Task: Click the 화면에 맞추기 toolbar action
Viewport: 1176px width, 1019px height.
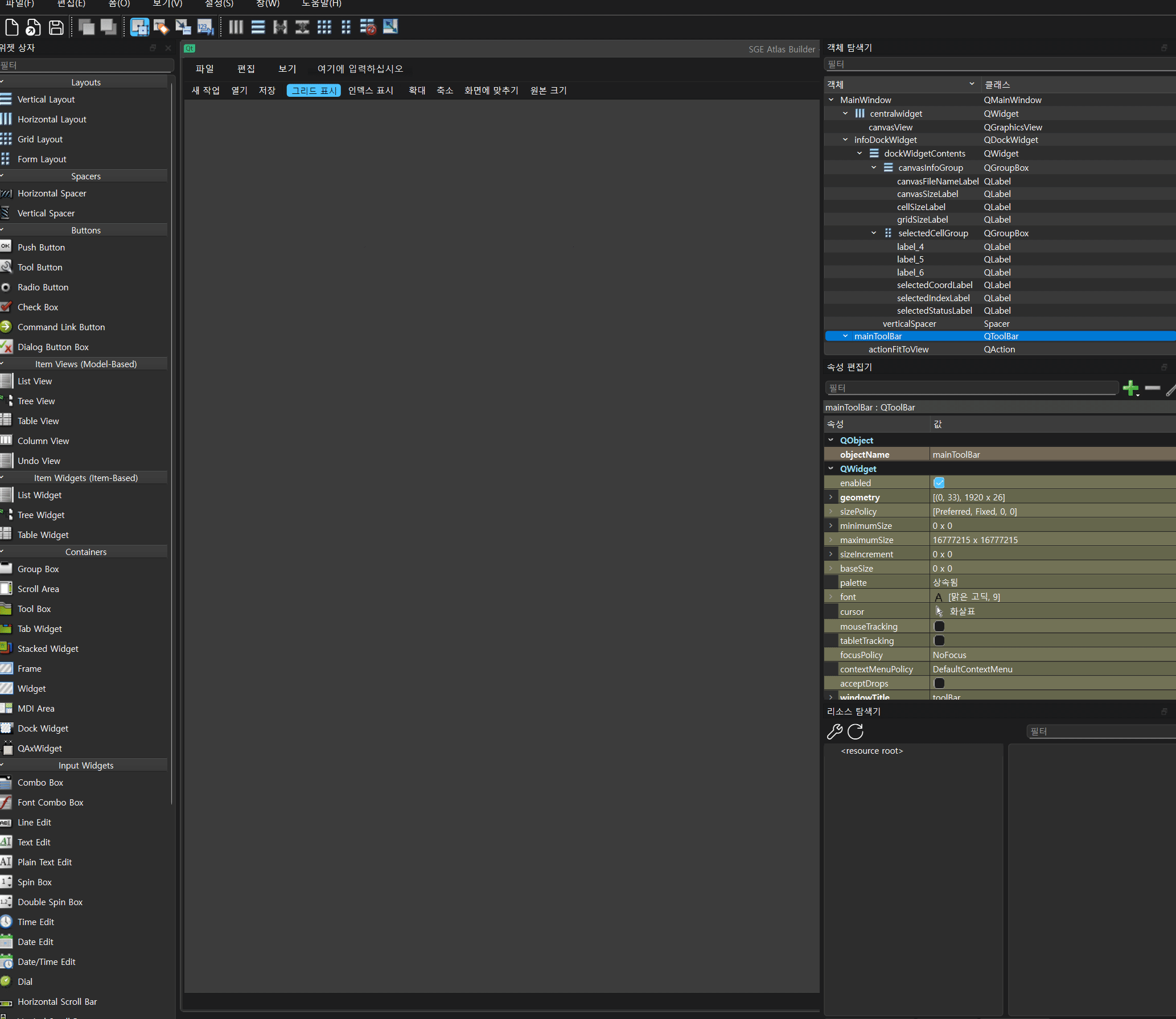Action: coord(491,91)
